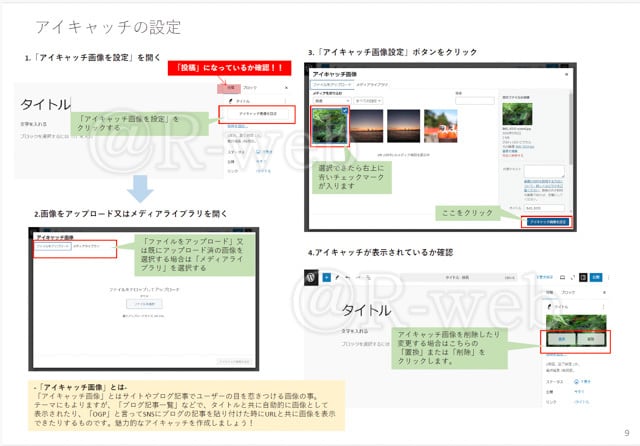The height and width of the screenshot is (446, 640).
Task: Select the 投稿 tab in the step 1 sidebar
Action: [230, 88]
